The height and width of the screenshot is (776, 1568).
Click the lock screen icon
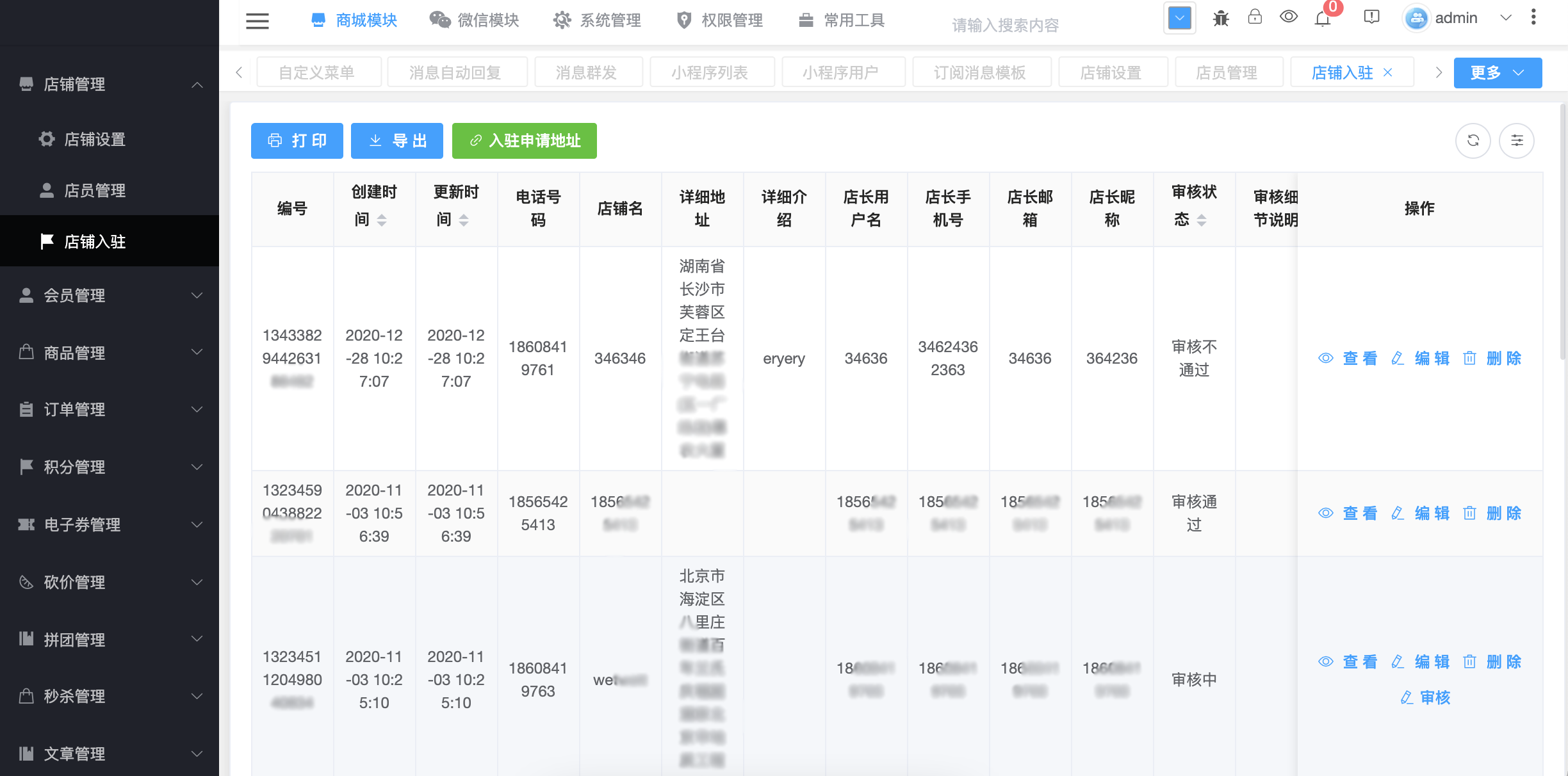pyautogui.click(x=1255, y=18)
